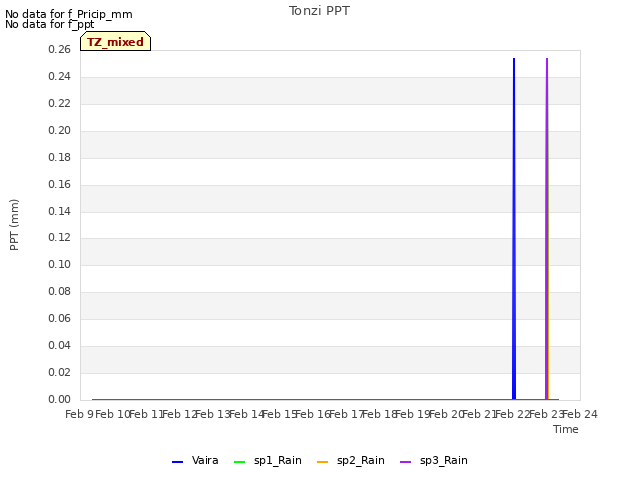The image size is (640, 480).
Task: Click the 0.08 y-axis tick label
Action: click(59, 291)
